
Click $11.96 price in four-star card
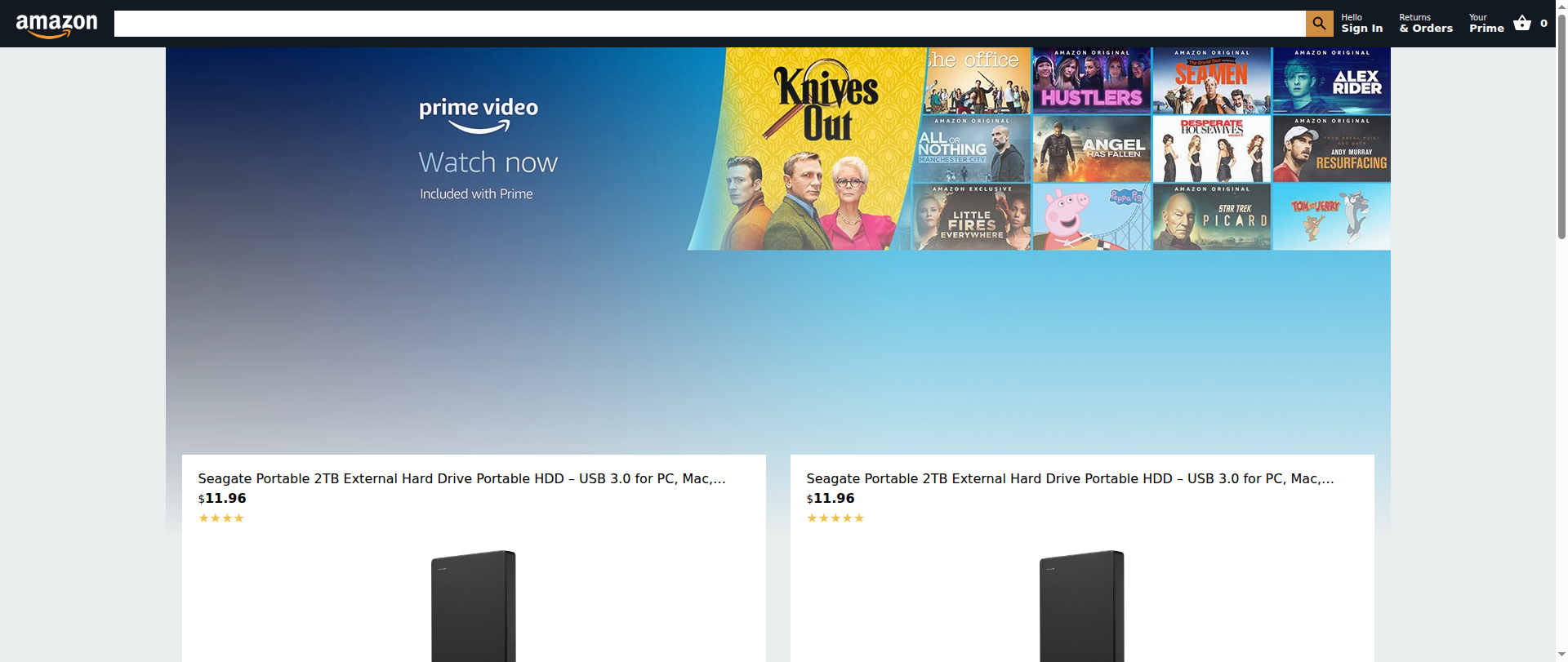click(x=222, y=498)
